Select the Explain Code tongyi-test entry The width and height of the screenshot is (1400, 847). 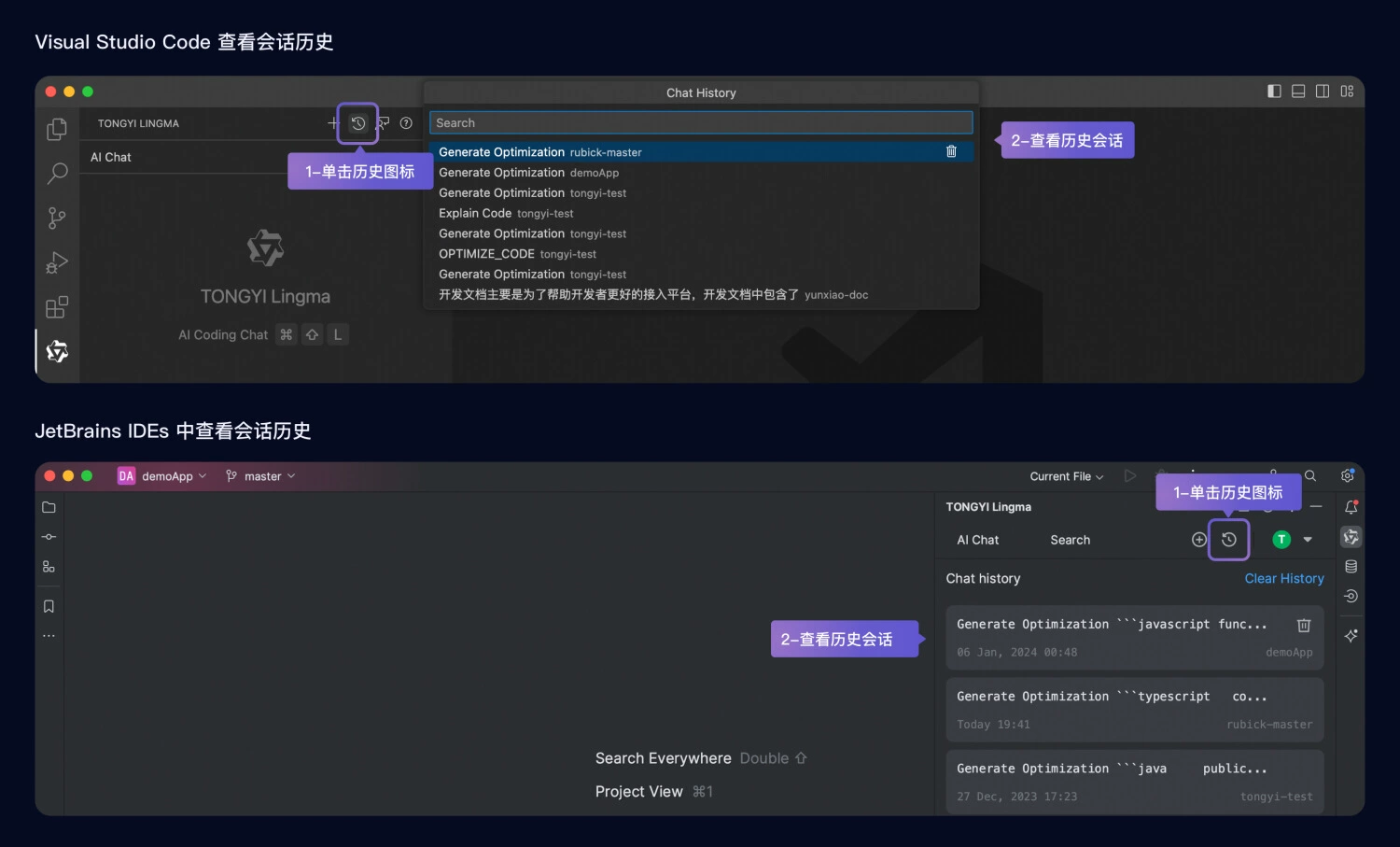point(701,213)
